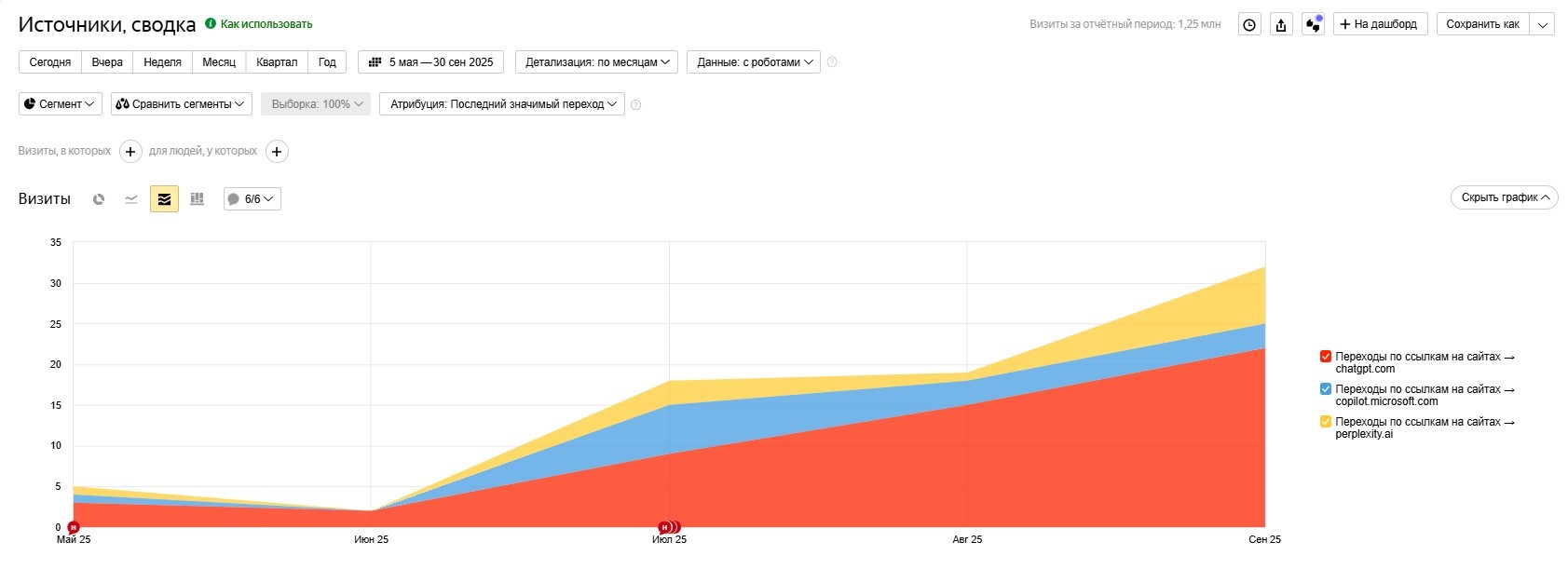
Task: Switch chart to pie chart view
Action: [x=99, y=199]
